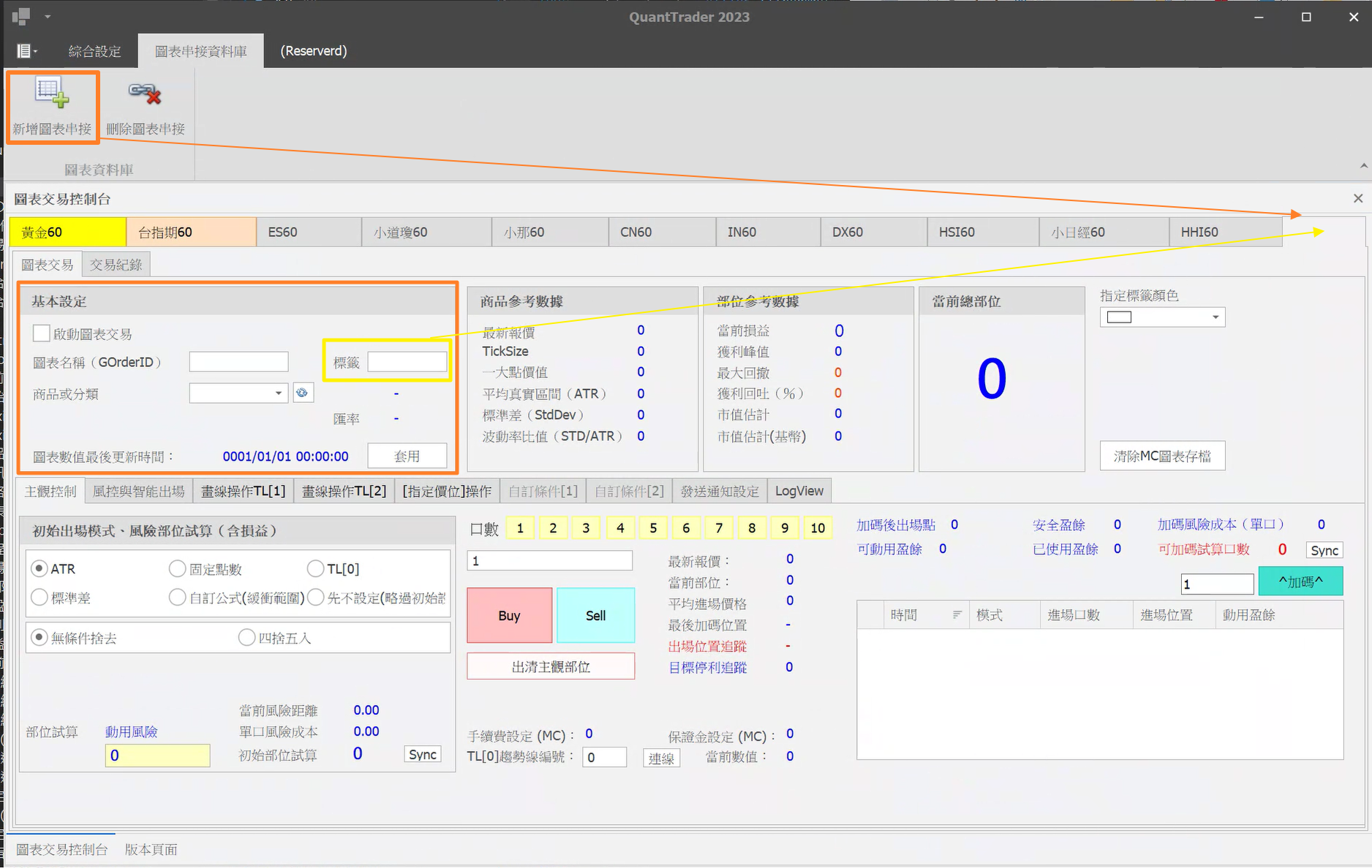Switch to 綜合設定 ribbon tab
The image size is (1372, 868).
pos(94,51)
